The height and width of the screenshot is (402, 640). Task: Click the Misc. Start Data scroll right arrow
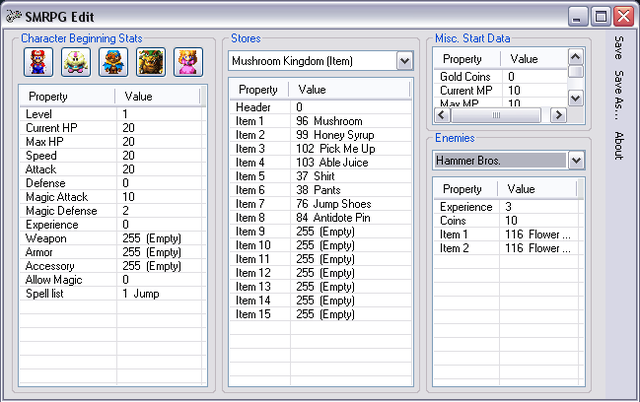tap(558, 115)
